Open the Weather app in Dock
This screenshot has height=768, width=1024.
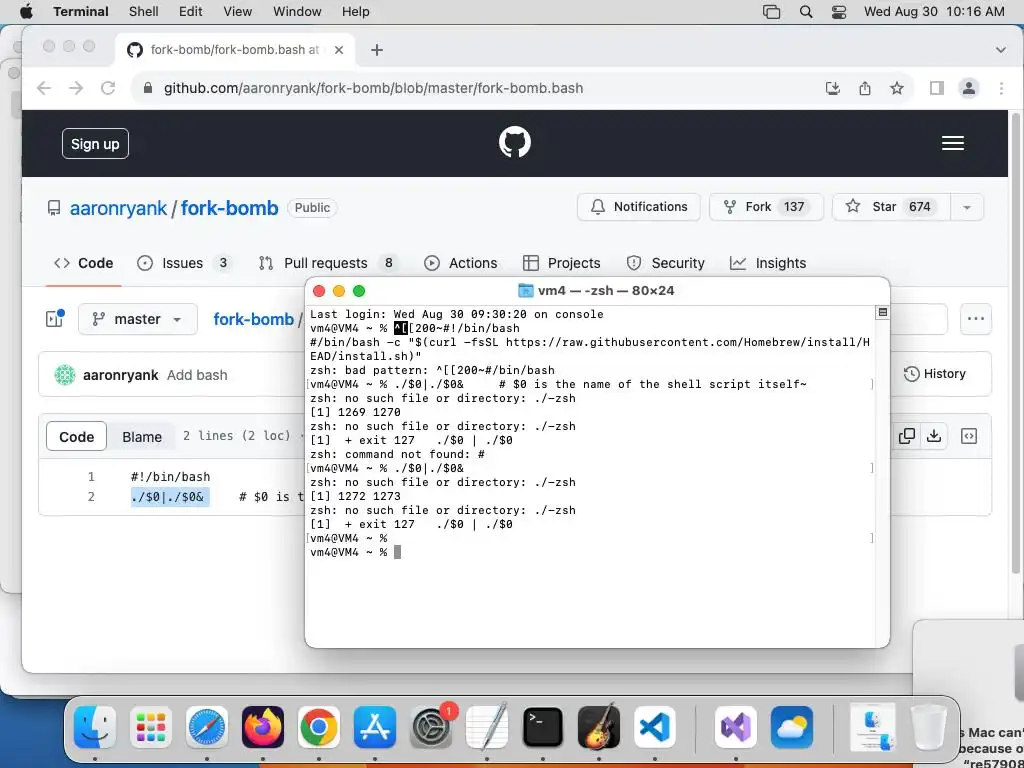(x=792, y=727)
